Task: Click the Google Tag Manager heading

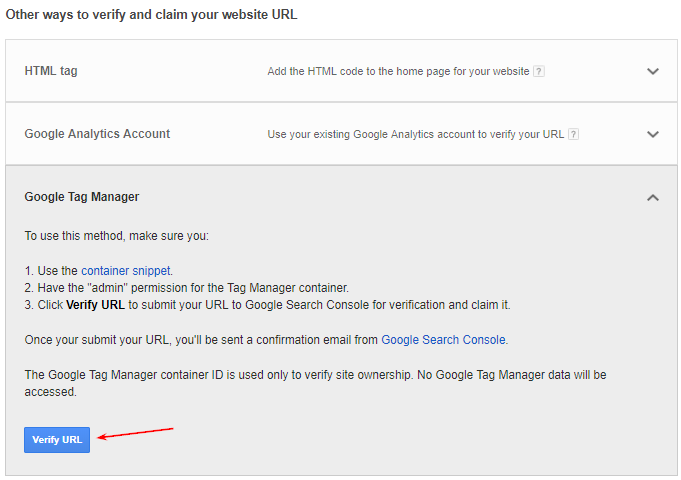Action: pos(82,197)
